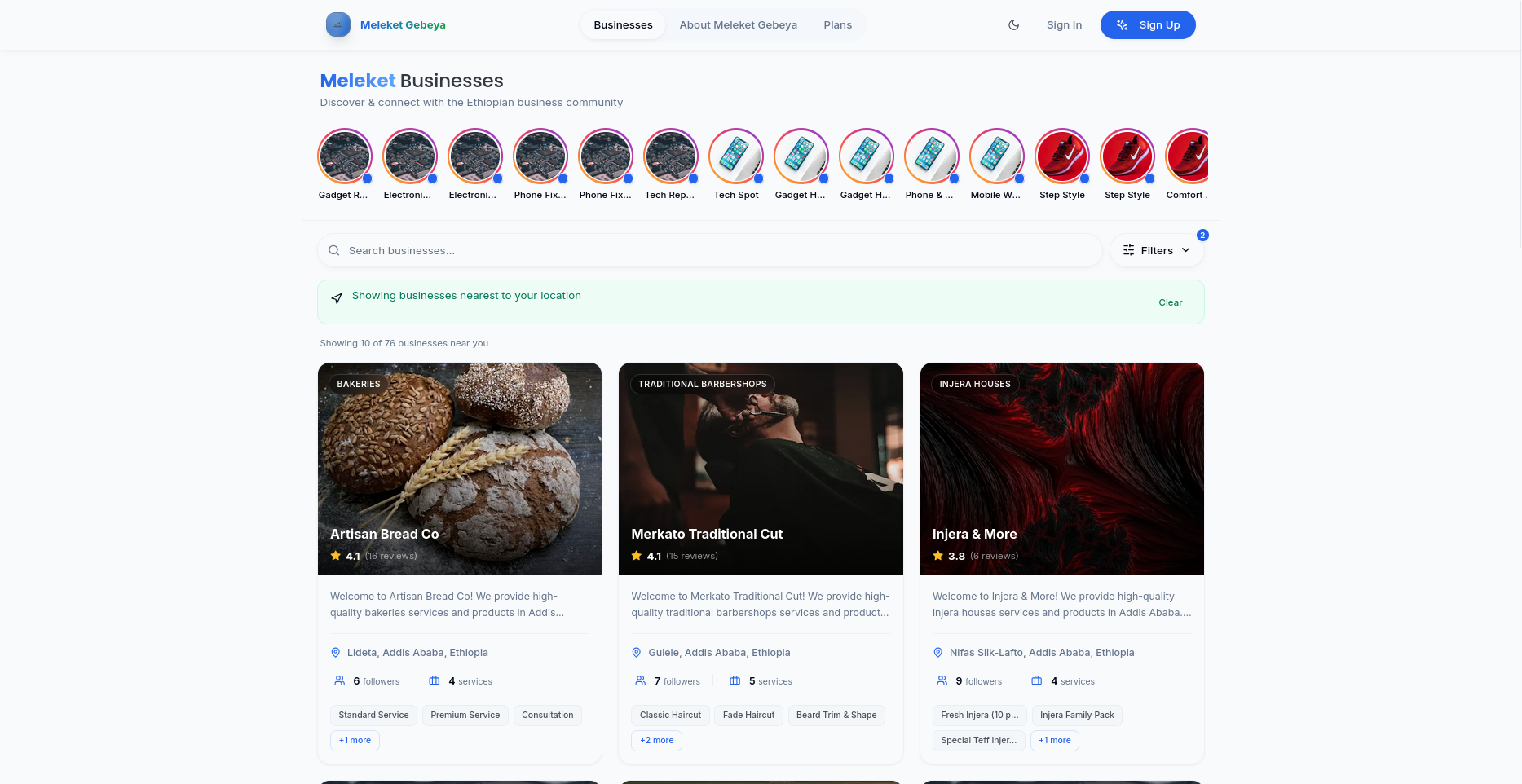Click the services briefcase icon on Injera & More
The height and width of the screenshot is (784, 1522).
click(x=1037, y=680)
